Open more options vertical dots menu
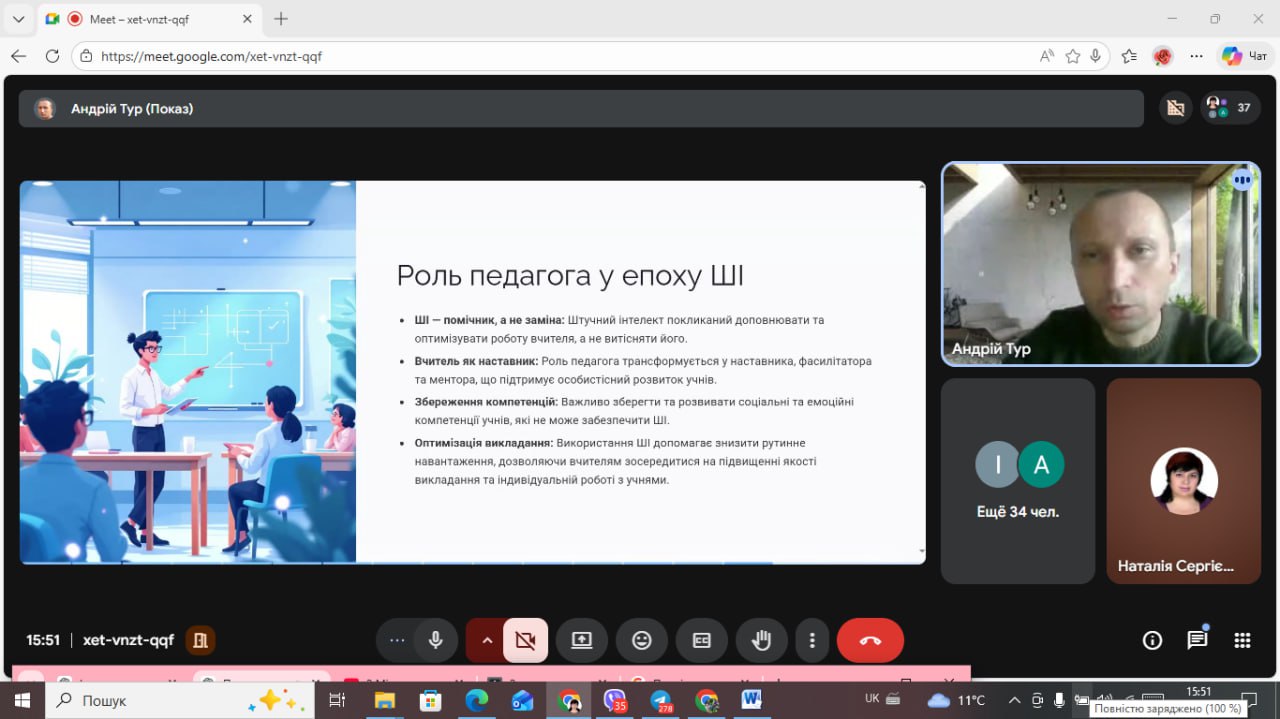The image size is (1280, 719). 812,641
